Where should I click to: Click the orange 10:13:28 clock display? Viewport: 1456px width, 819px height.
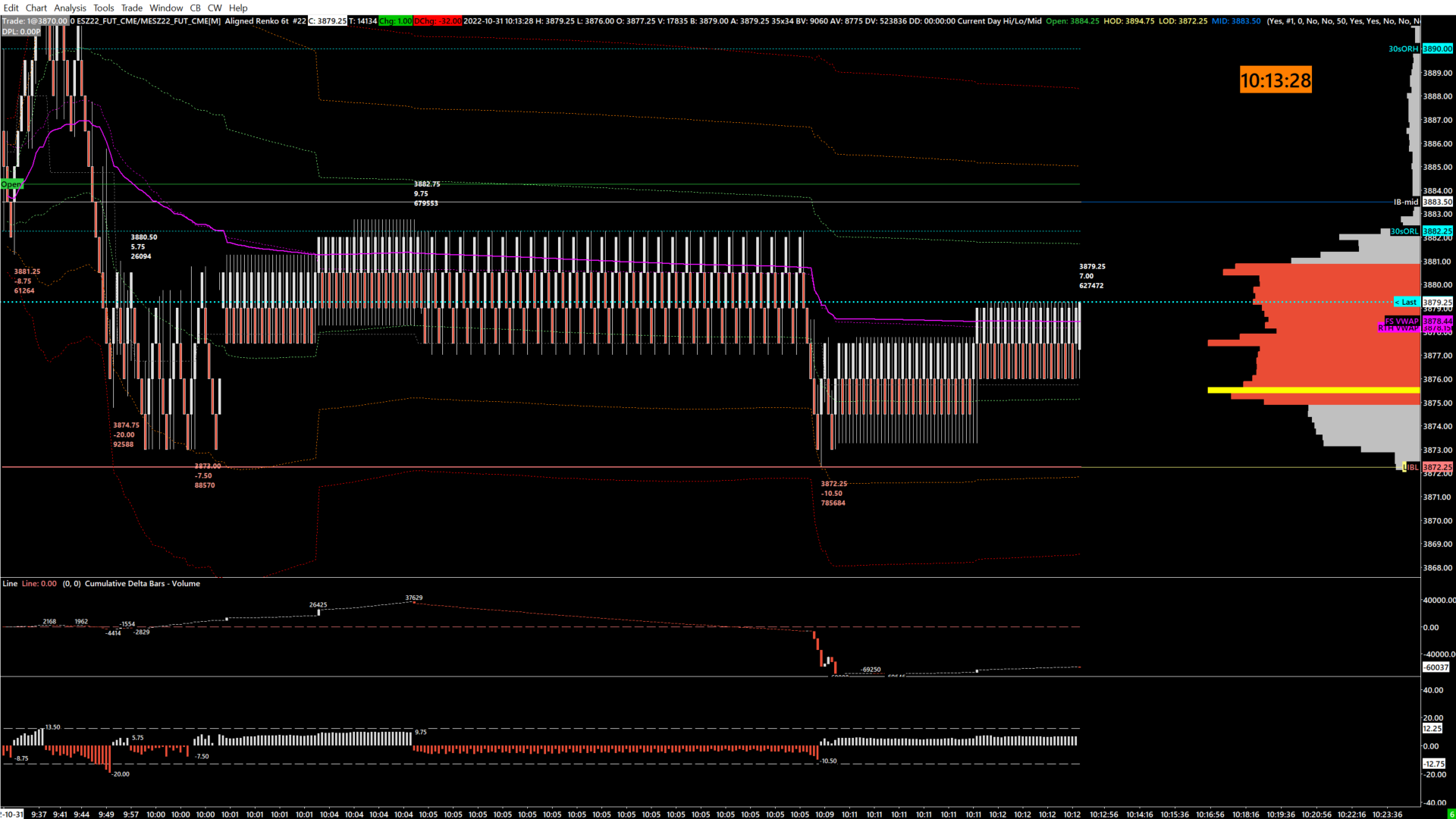click(x=1275, y=80)
